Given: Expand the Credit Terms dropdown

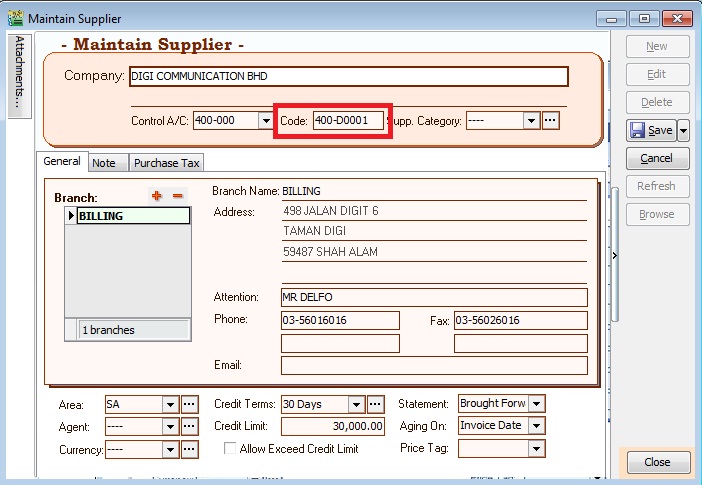Looking at the screenshot, I should (x=356, y=404).
